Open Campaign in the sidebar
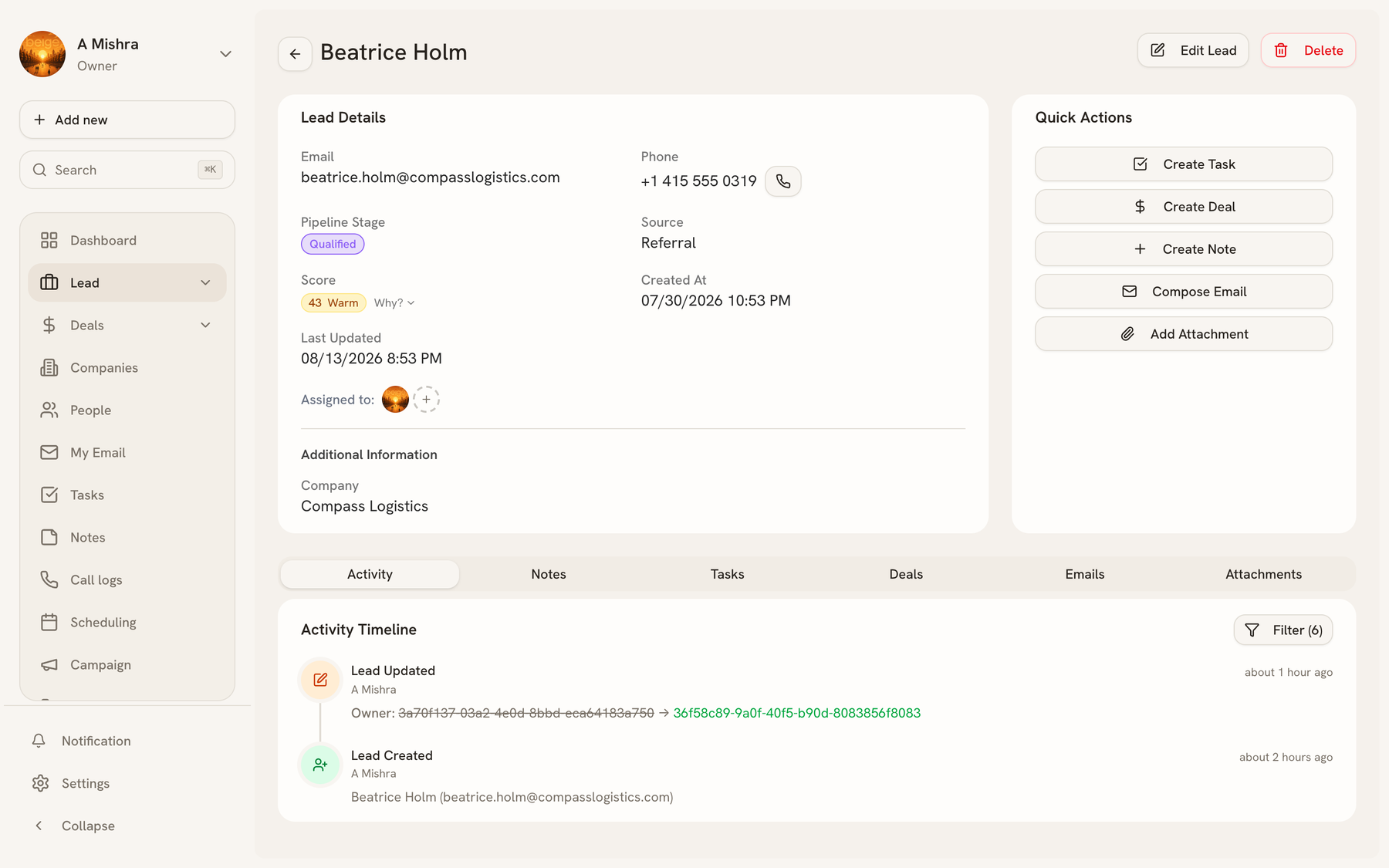 click(x=127, y=665)
